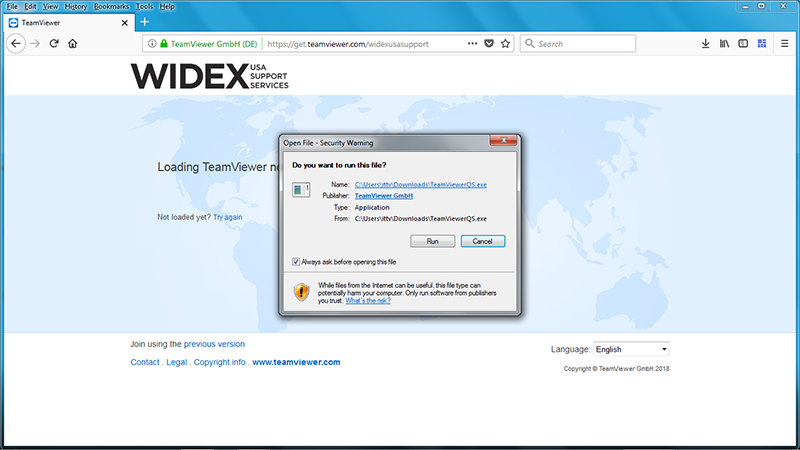This screenshot has height=450, width=800.
Task: Click the Try again link
Action: [x=227, y=217]
